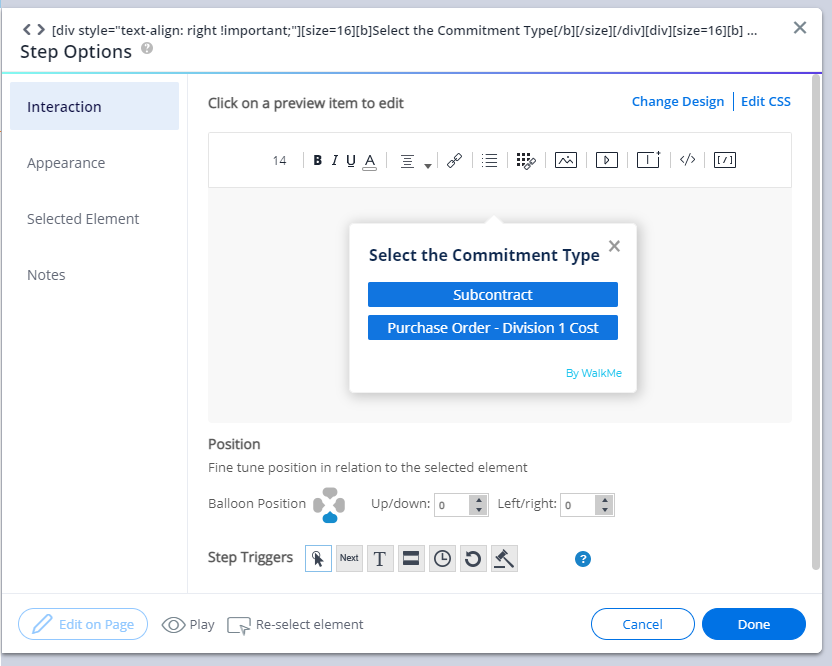Increase the Up/down position value

tap(479, 500)
